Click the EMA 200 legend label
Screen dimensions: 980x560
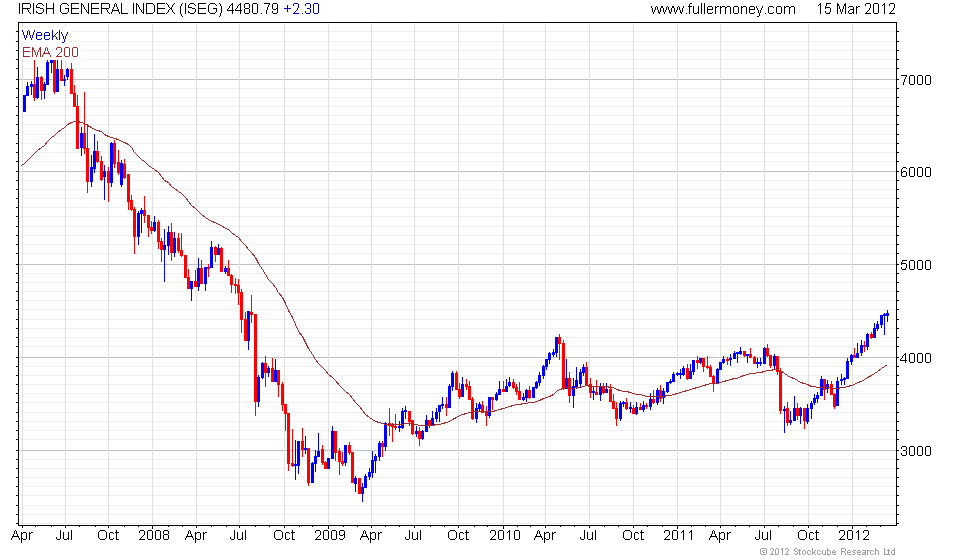pos(51,52)
